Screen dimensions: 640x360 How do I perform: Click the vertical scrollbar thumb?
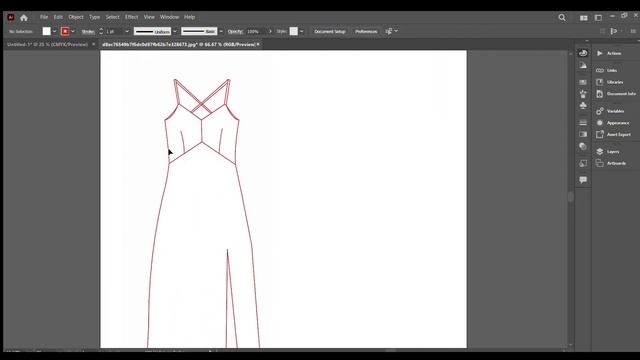pyautogui.click(x=571, y=197)
